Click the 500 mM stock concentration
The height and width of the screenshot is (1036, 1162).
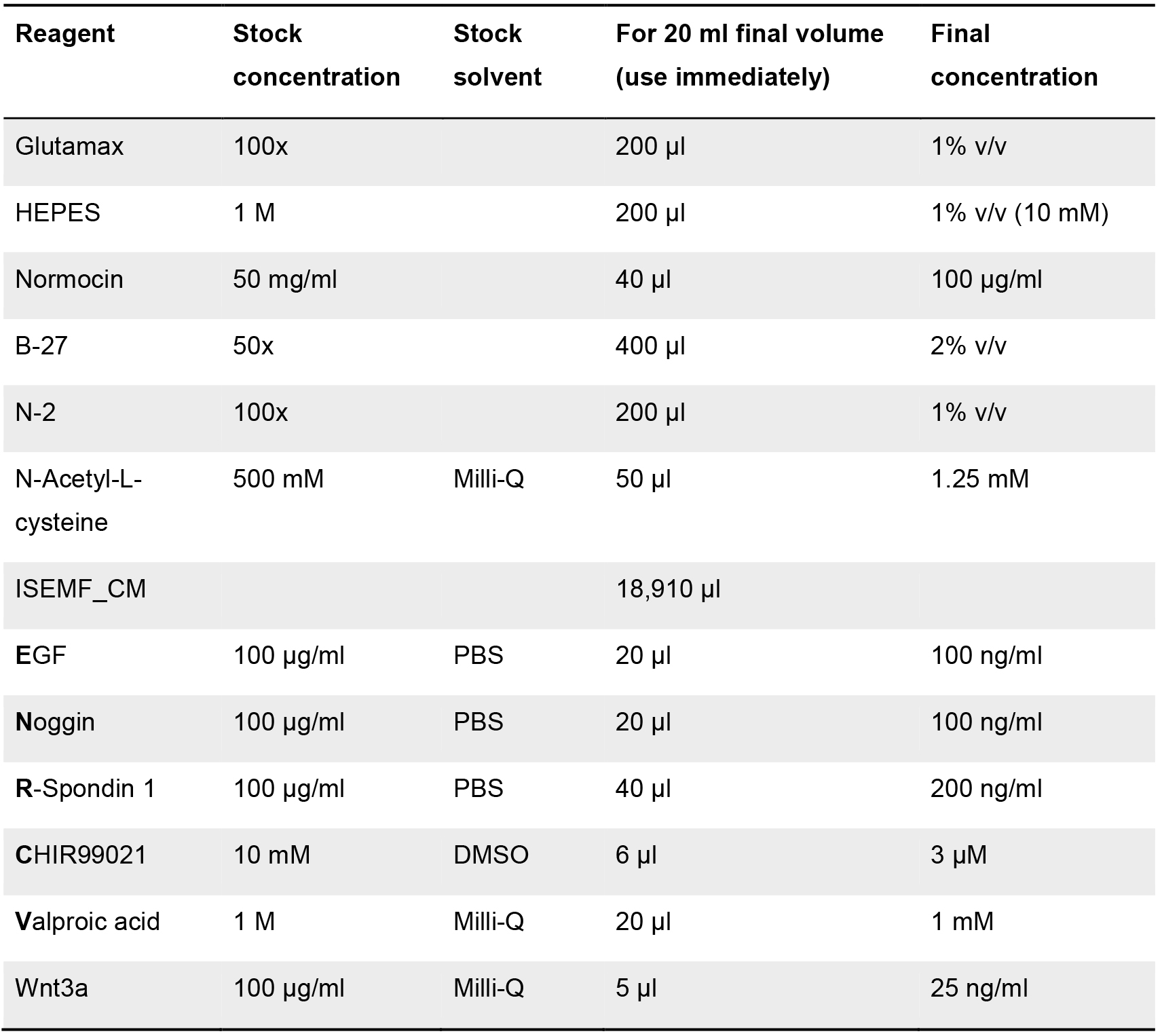(278, 479)
